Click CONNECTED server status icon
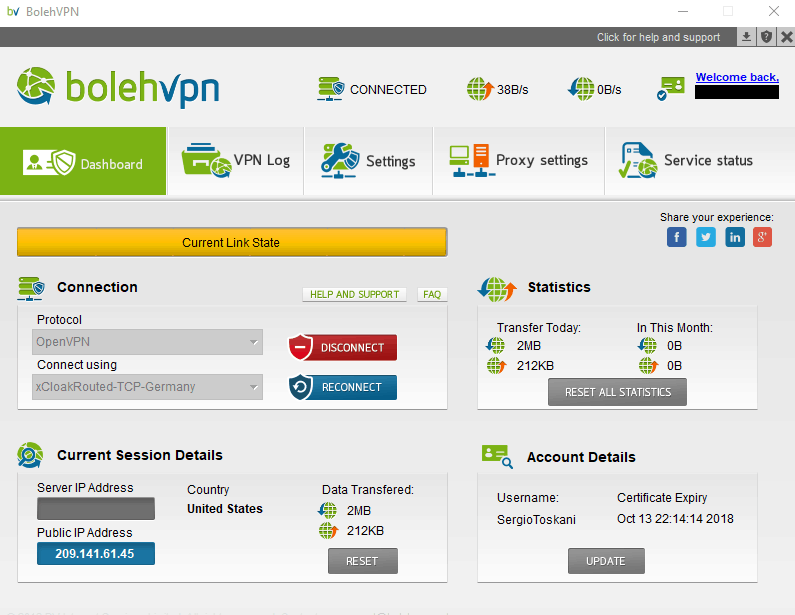 pos(331,89)
